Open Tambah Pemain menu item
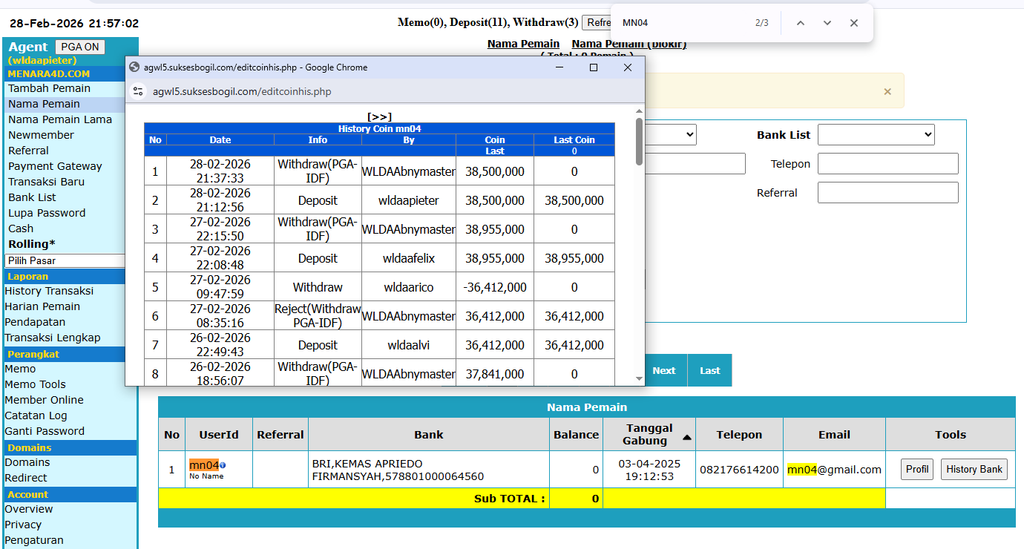Screen dimensions: 1024x549 [49, 88]
